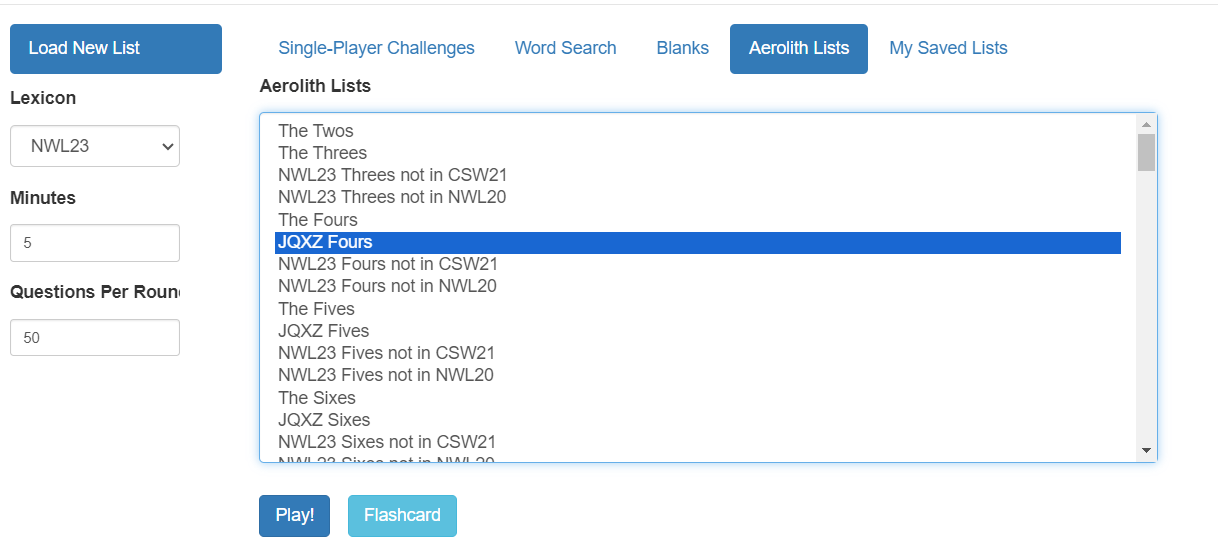Choose 'JQXZ Fives' in the list

click(x=323, y=331)
